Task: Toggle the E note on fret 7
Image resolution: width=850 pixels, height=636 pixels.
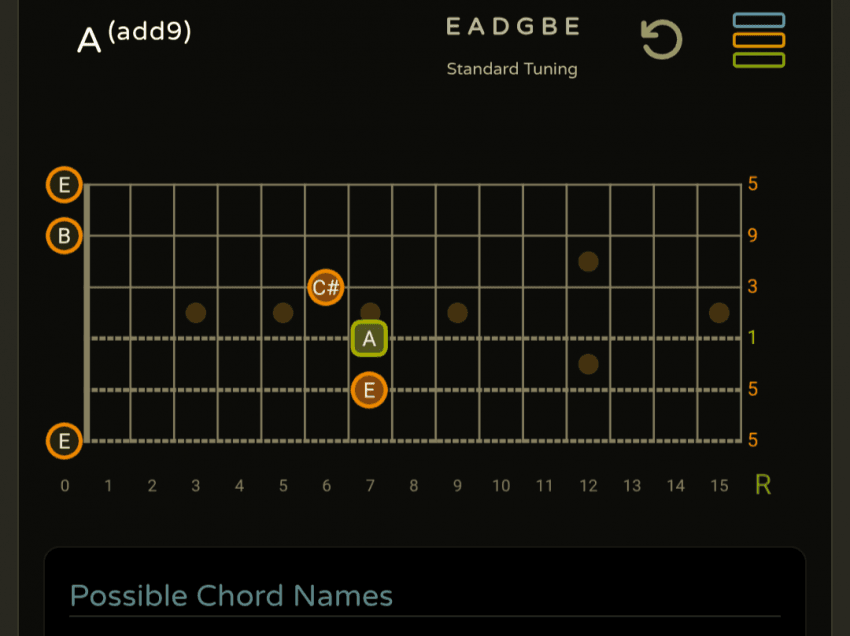Action: click(369, 390)
